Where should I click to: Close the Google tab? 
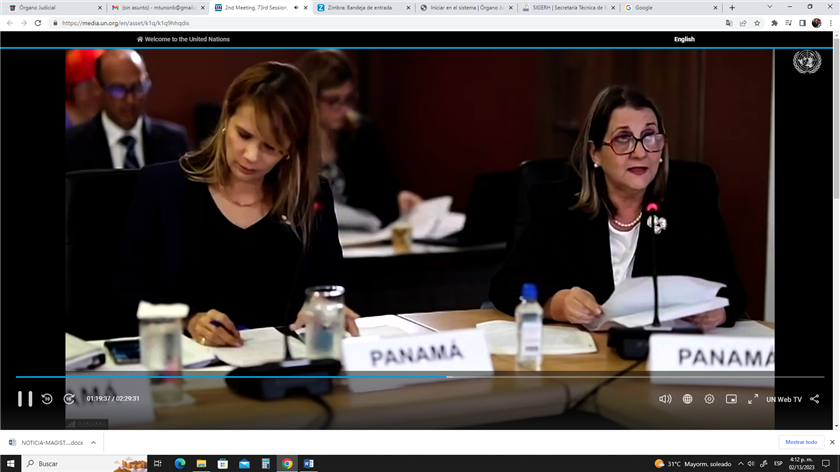click(715, 8)
